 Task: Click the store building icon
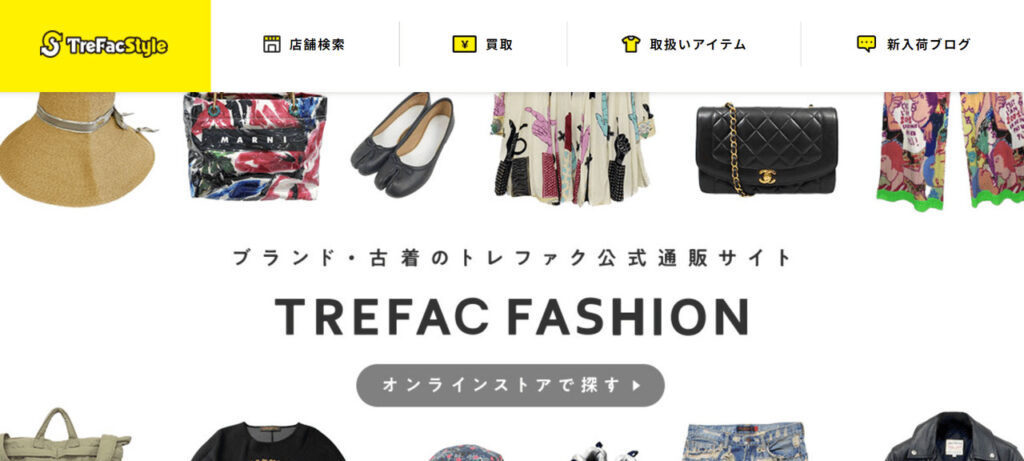pyautogui.click(x=272, y=44)
